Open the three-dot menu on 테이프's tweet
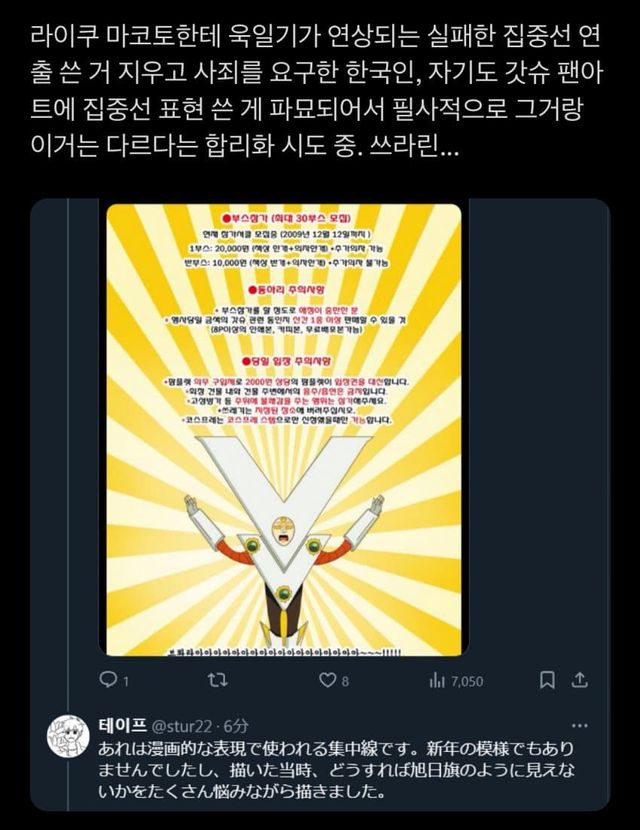640x830 pixels. 580,725
